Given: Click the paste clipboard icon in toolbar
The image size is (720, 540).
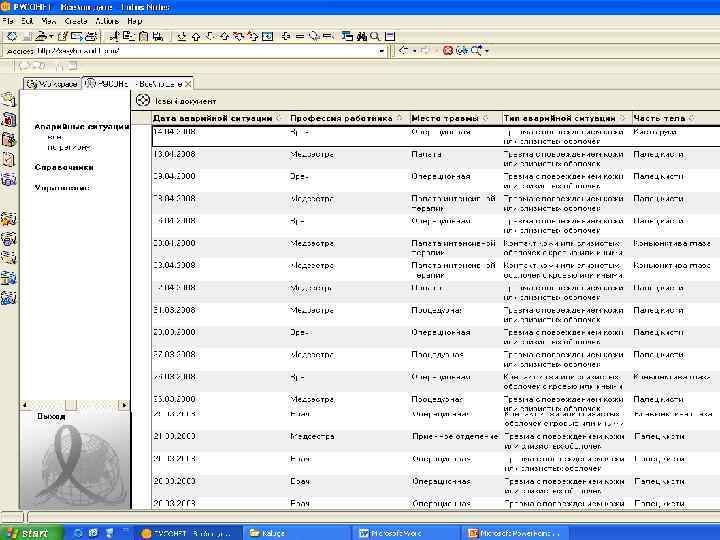Looking at the screenshot, I should pos(144,36).
